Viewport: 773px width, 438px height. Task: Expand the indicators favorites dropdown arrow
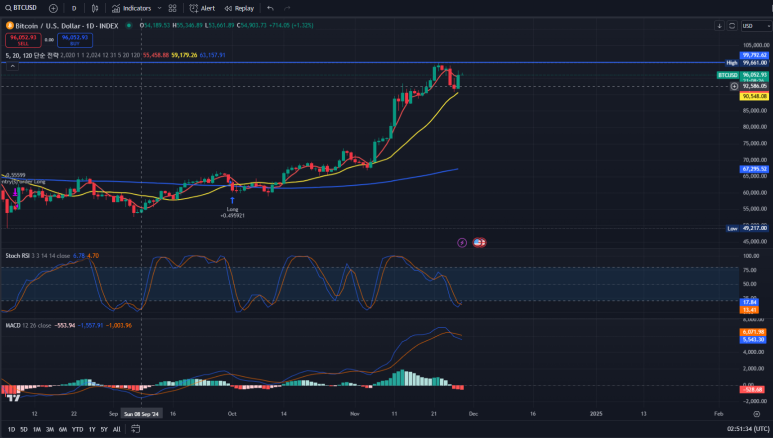pos(159,8)
